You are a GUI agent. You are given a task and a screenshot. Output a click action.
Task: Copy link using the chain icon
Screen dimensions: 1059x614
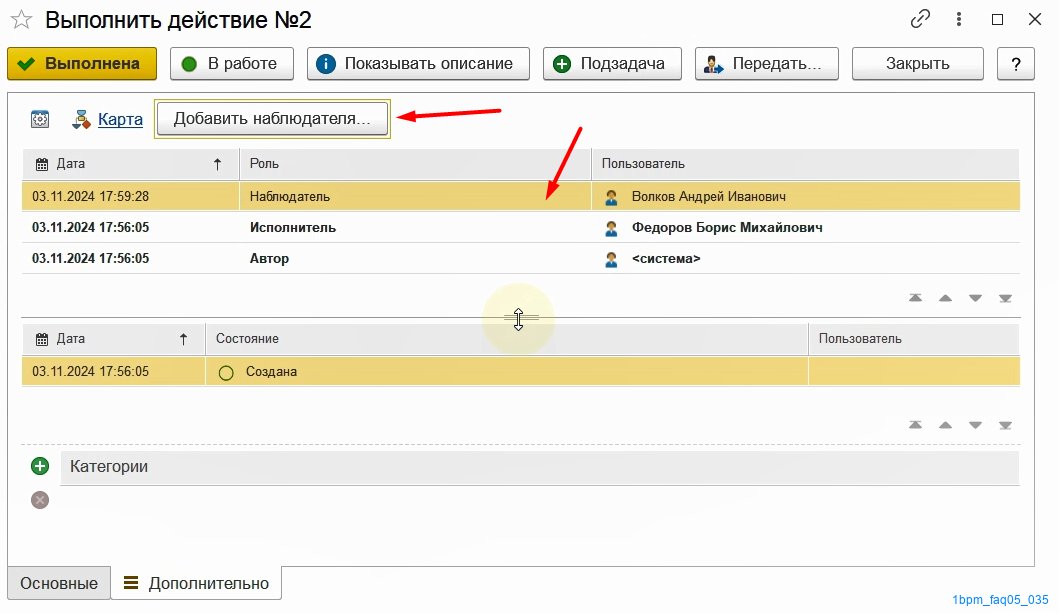(x=920, y=20)
